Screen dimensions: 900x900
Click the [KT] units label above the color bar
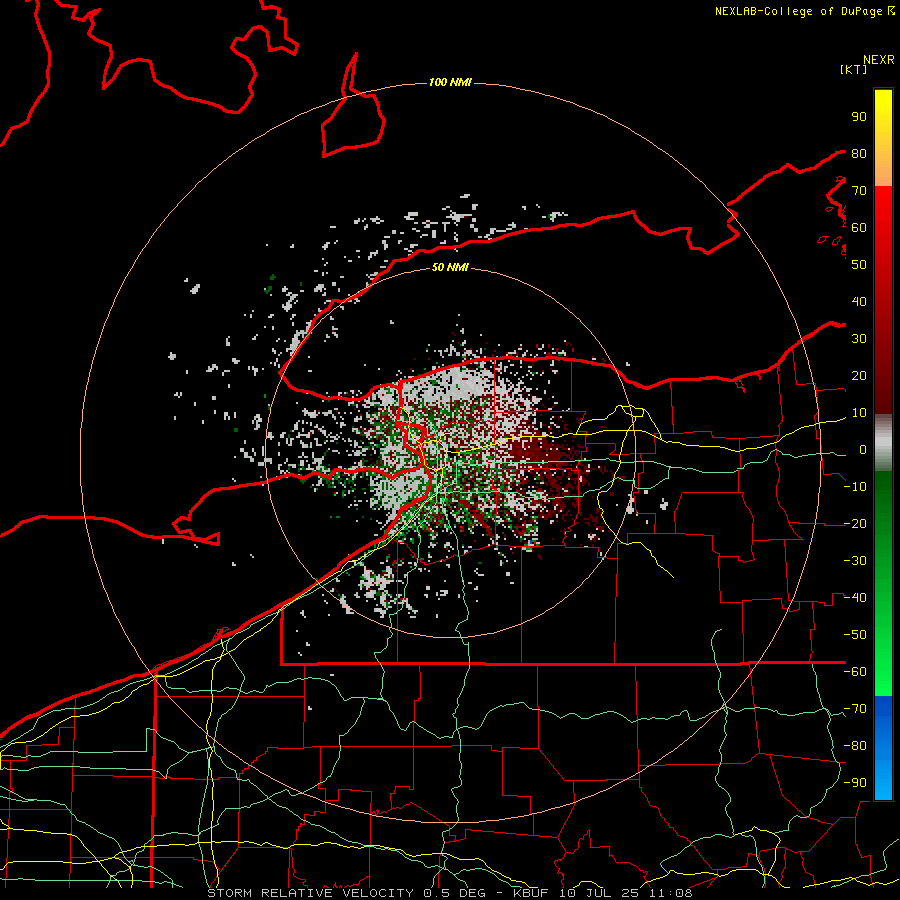coord(854,69)
